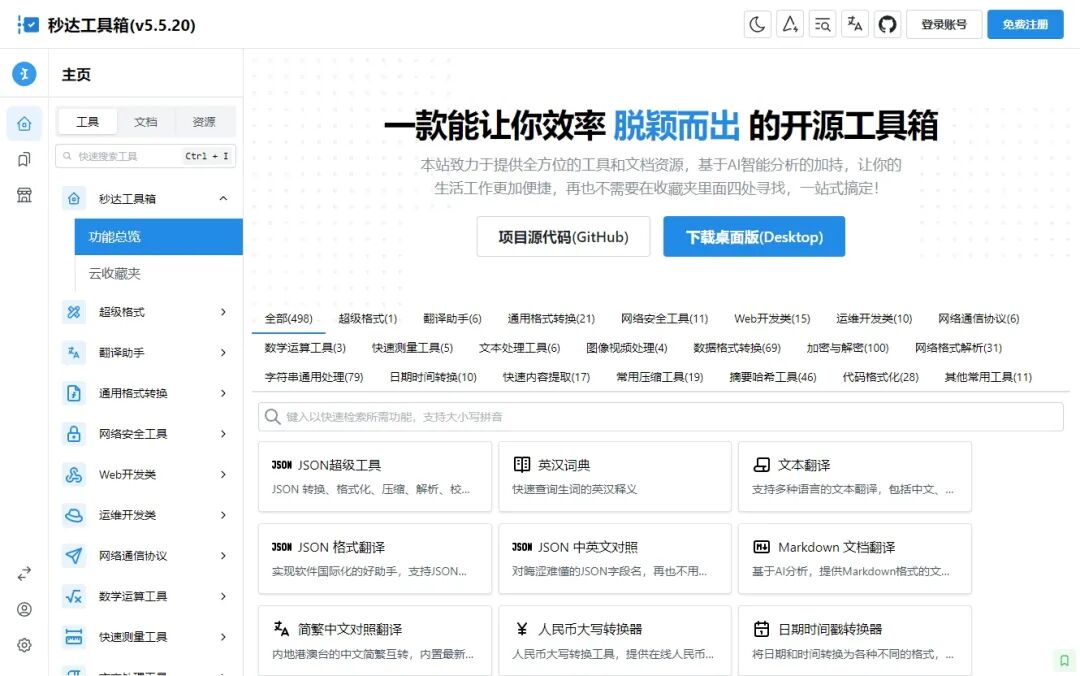Image resolution: width=1080 pixels, height=676 pixels.
Task: Open the 人民币大写转换器 card
Action: pyautogui.click(x=614, y=640)
